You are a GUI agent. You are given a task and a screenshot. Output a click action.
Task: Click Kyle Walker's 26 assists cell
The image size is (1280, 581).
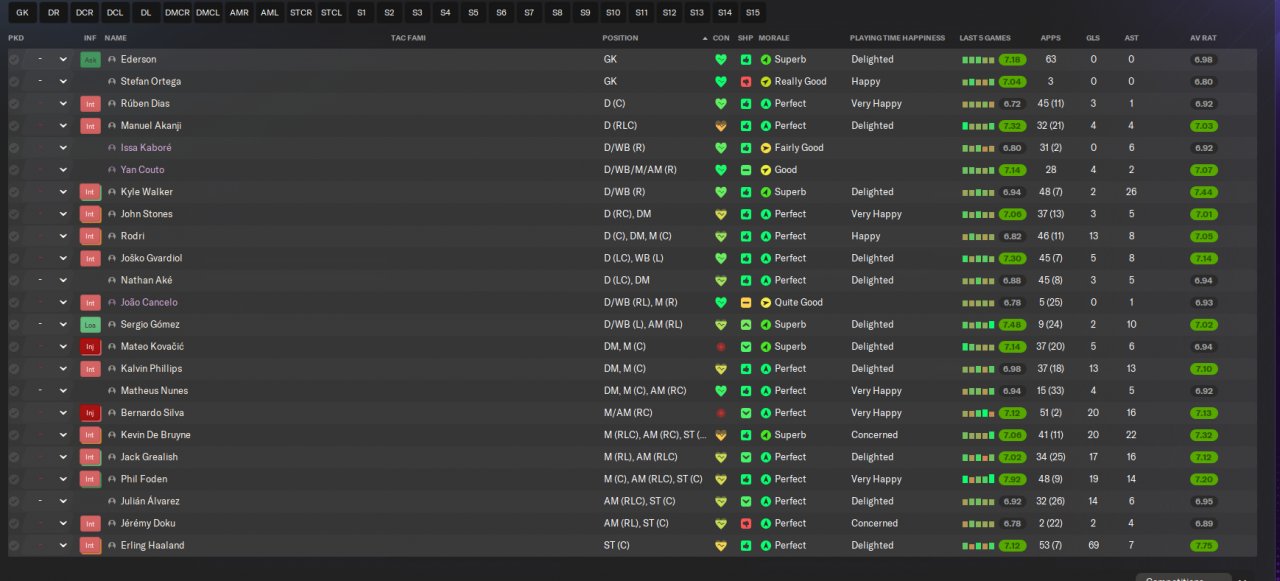tap(1131, 191)
